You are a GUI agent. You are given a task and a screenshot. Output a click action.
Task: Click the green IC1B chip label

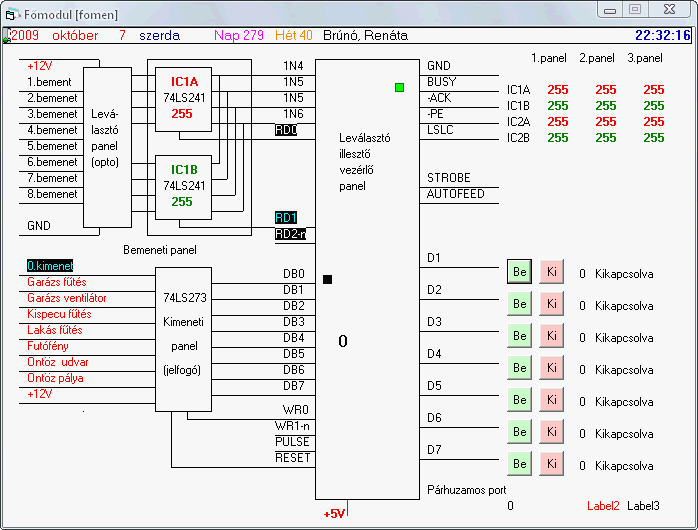[x=184, y=170]
